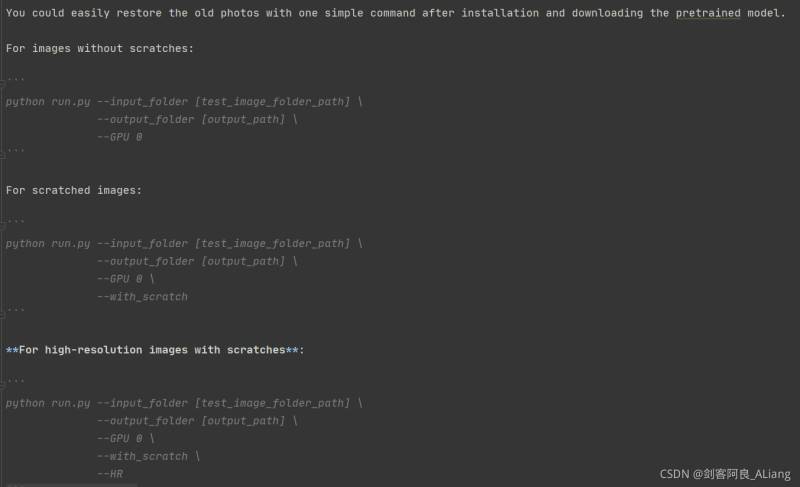Place cursor on 'For images without scratches:' line

click(x=100, y=48)
